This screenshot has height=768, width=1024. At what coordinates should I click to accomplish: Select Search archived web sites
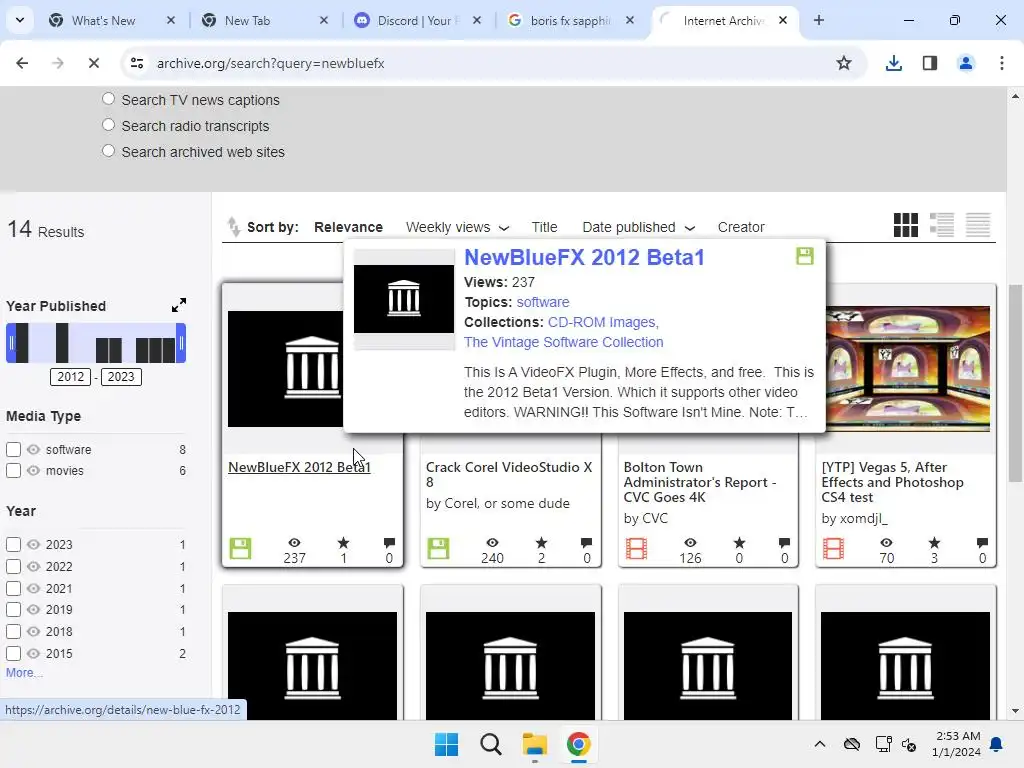[x=108, y=151]
